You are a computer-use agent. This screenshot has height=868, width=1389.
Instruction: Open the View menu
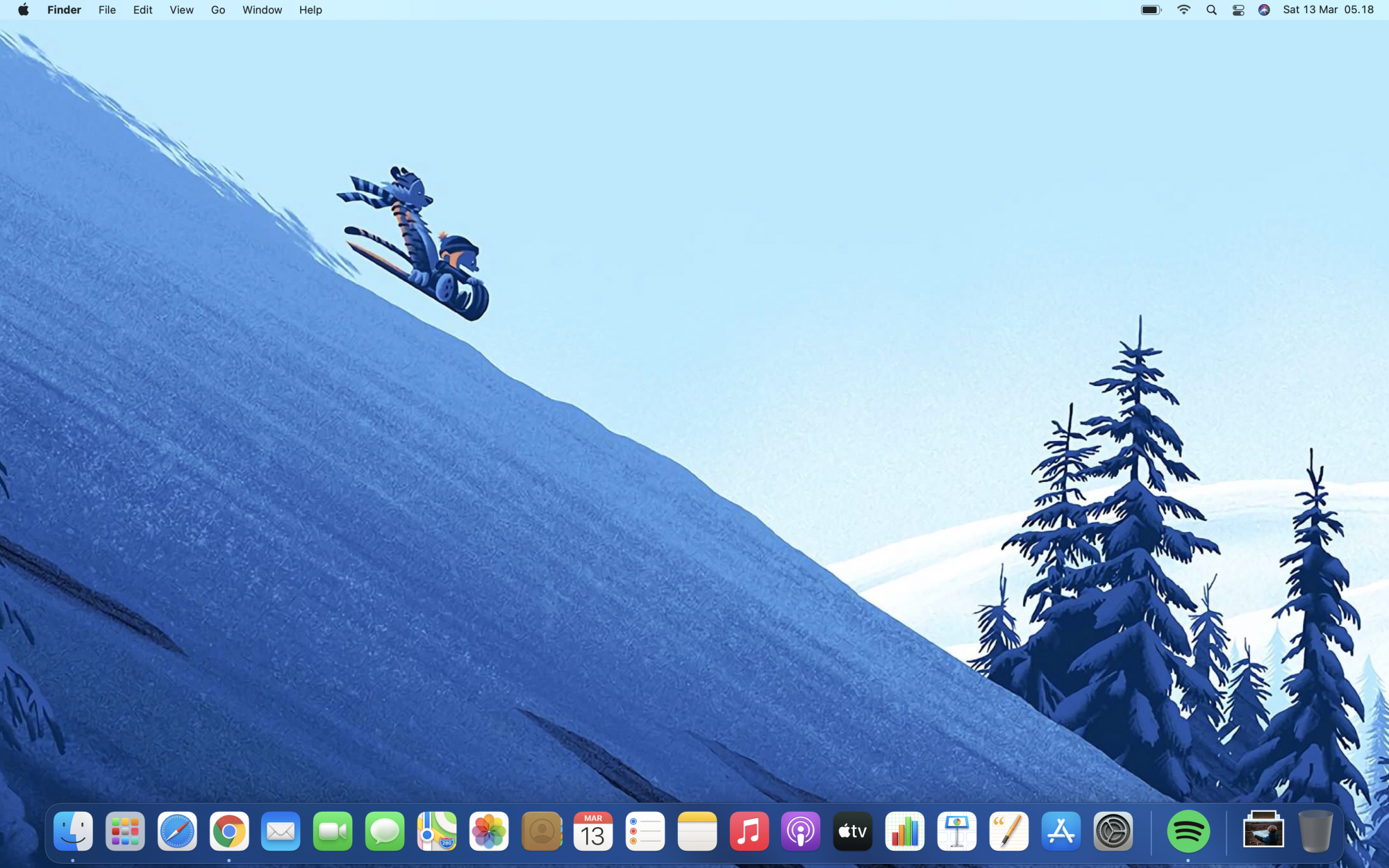181,10
